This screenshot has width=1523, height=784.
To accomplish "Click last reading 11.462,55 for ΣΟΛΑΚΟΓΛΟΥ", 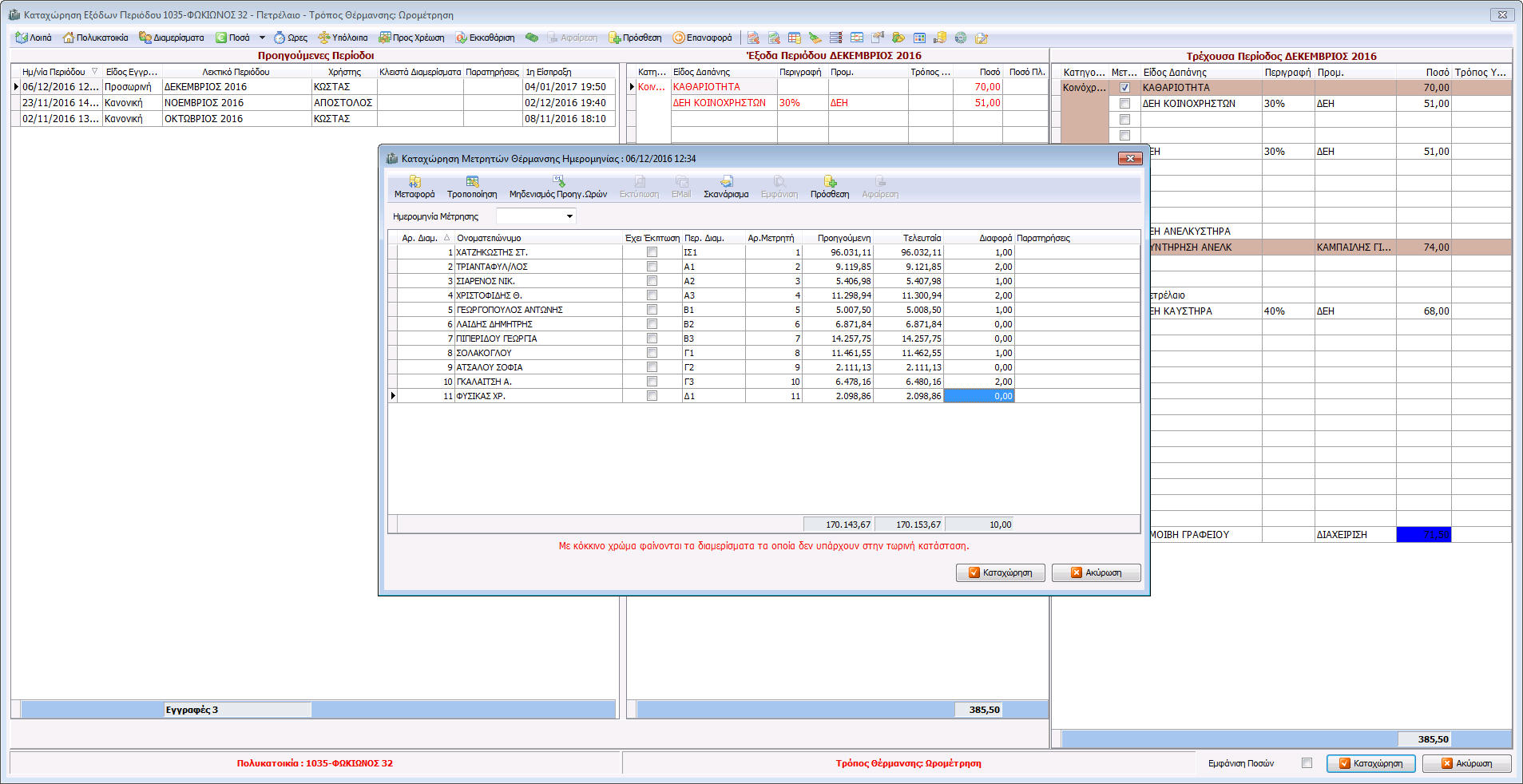I will (909, 353).
